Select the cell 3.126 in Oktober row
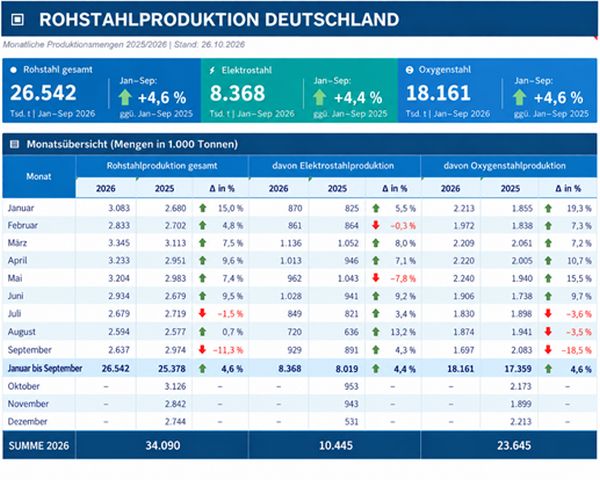 175,386
